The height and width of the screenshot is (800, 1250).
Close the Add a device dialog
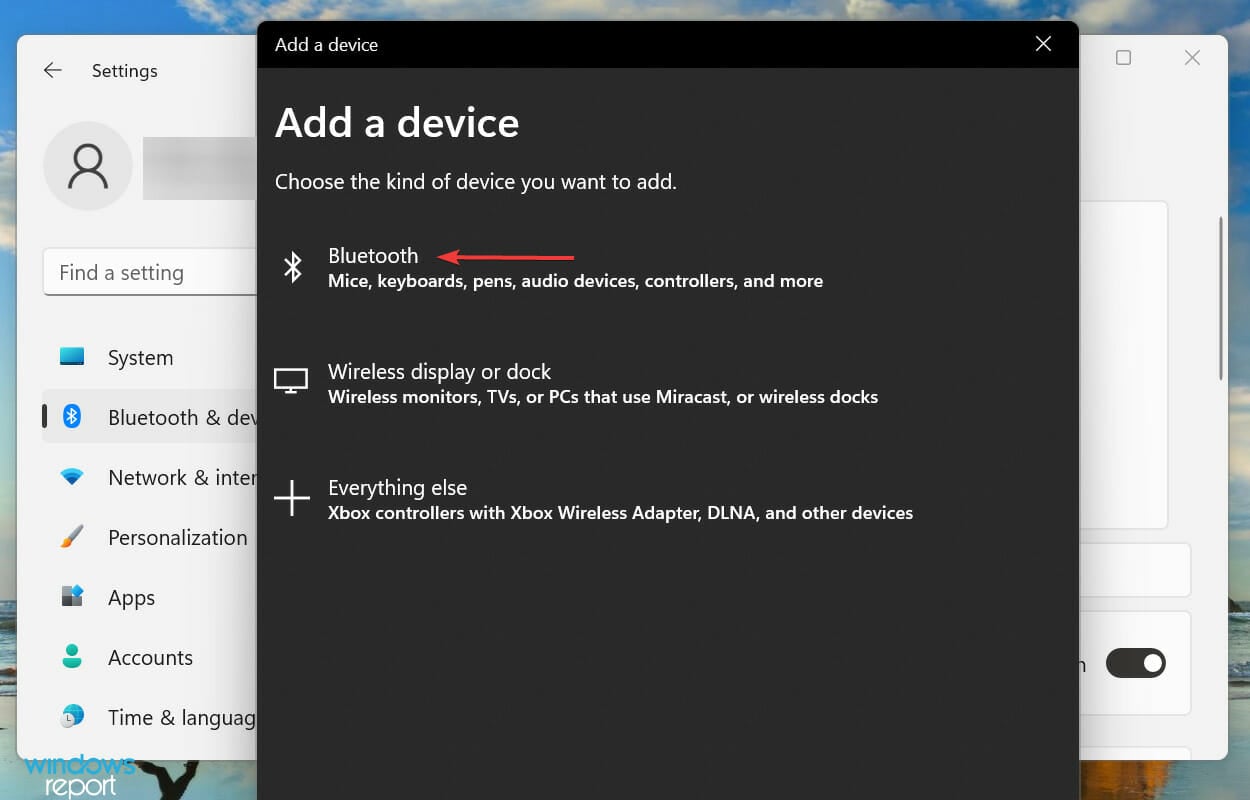[x=1043, y=44]
